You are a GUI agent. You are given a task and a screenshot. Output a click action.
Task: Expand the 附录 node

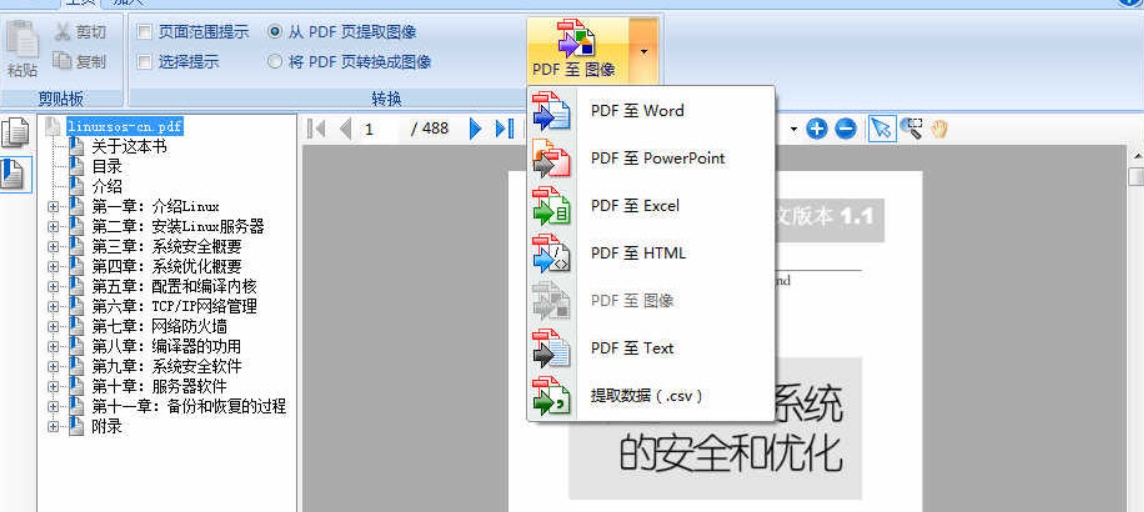(53, 427)
